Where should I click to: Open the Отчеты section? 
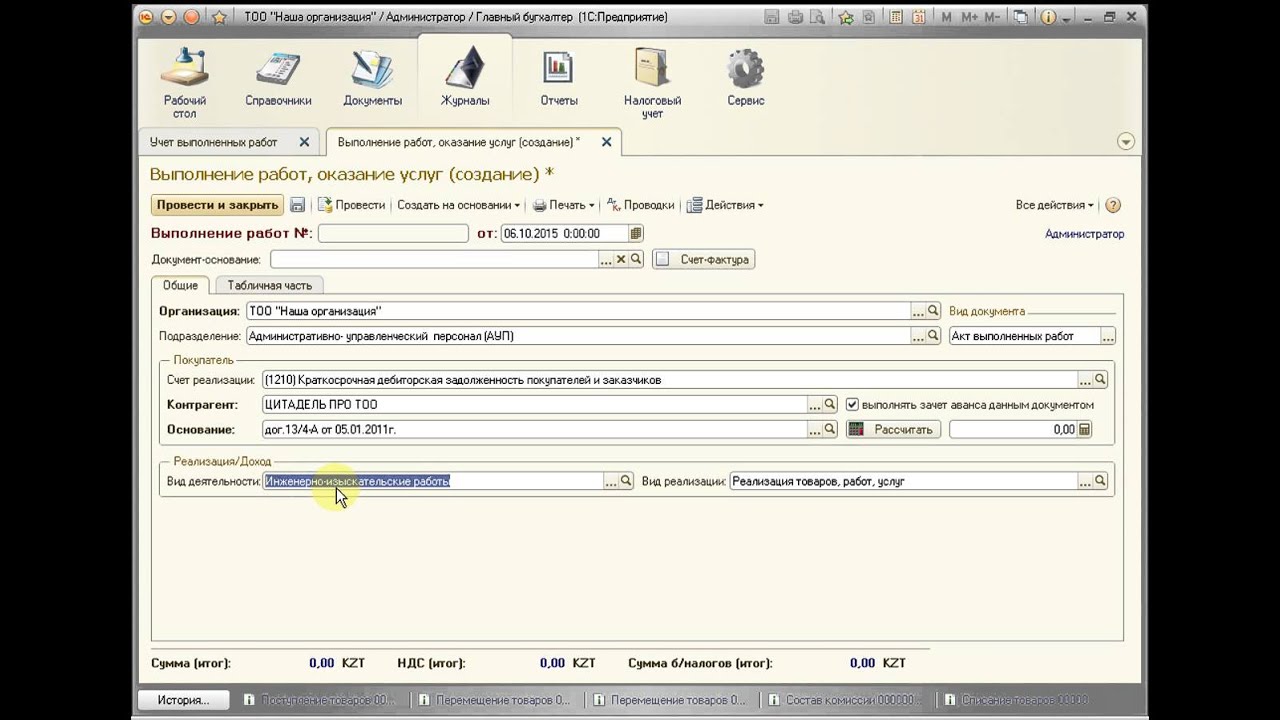click(x=559, y=78)
